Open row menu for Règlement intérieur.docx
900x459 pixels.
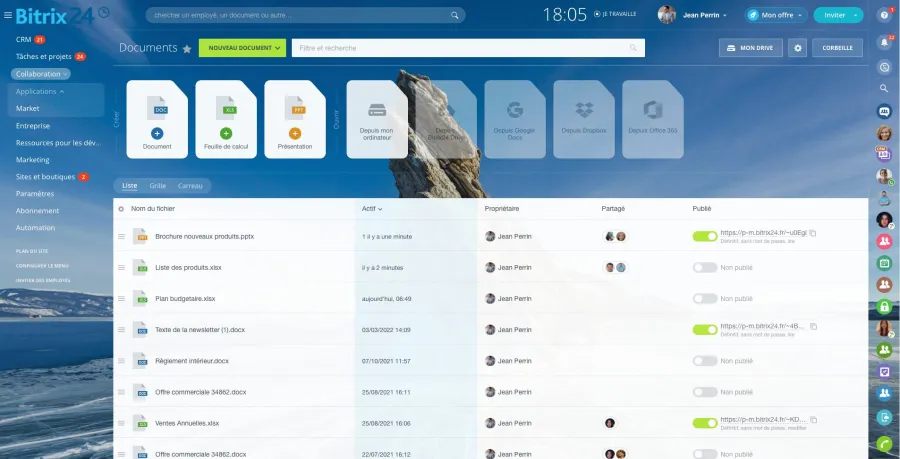pos(121,361)
